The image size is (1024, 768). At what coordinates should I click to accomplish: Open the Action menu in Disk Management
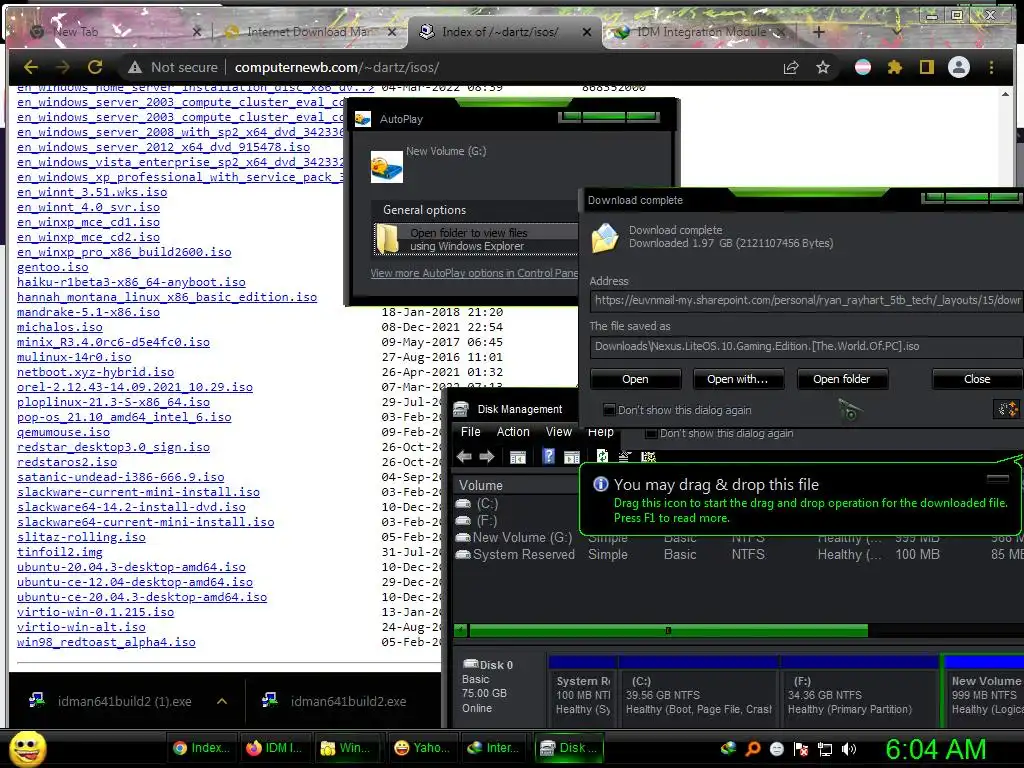tap(513, 432)
